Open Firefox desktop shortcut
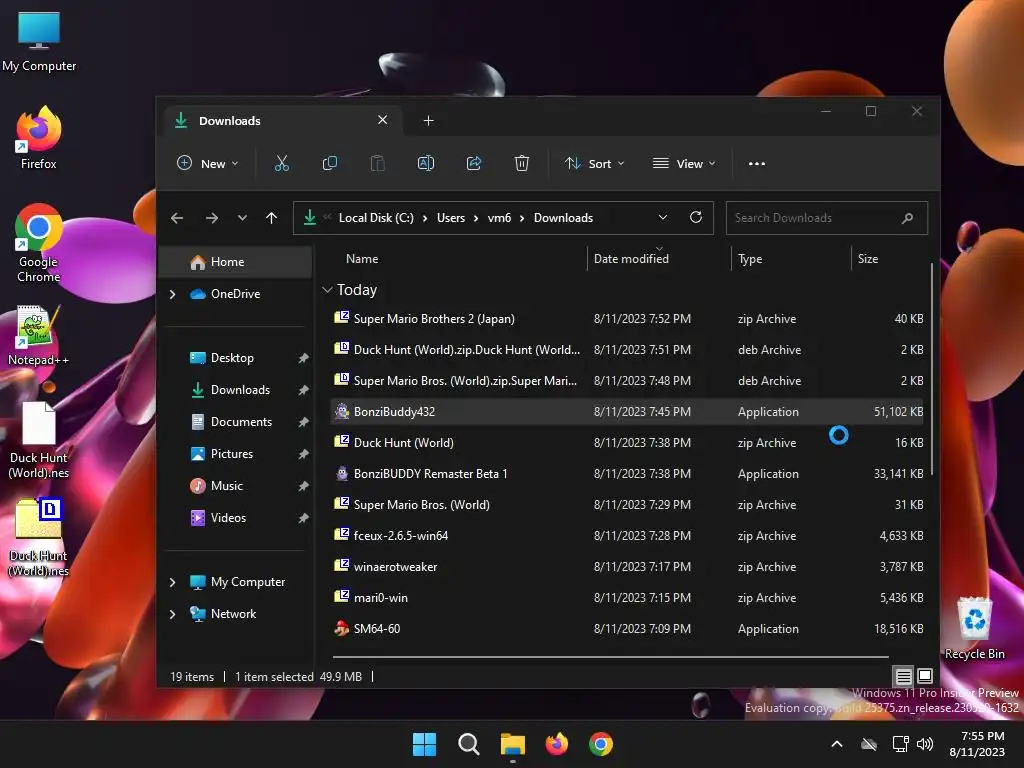The width and height of the screenshot is (1024, 768). (39, 138)
